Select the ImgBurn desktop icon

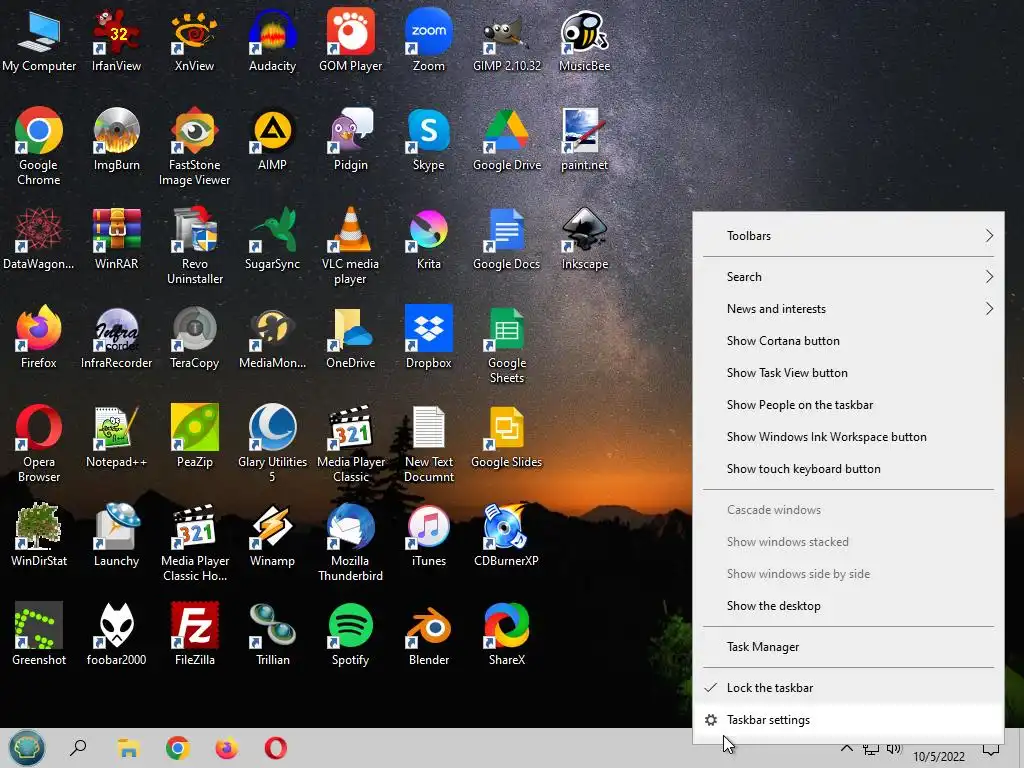116,140
